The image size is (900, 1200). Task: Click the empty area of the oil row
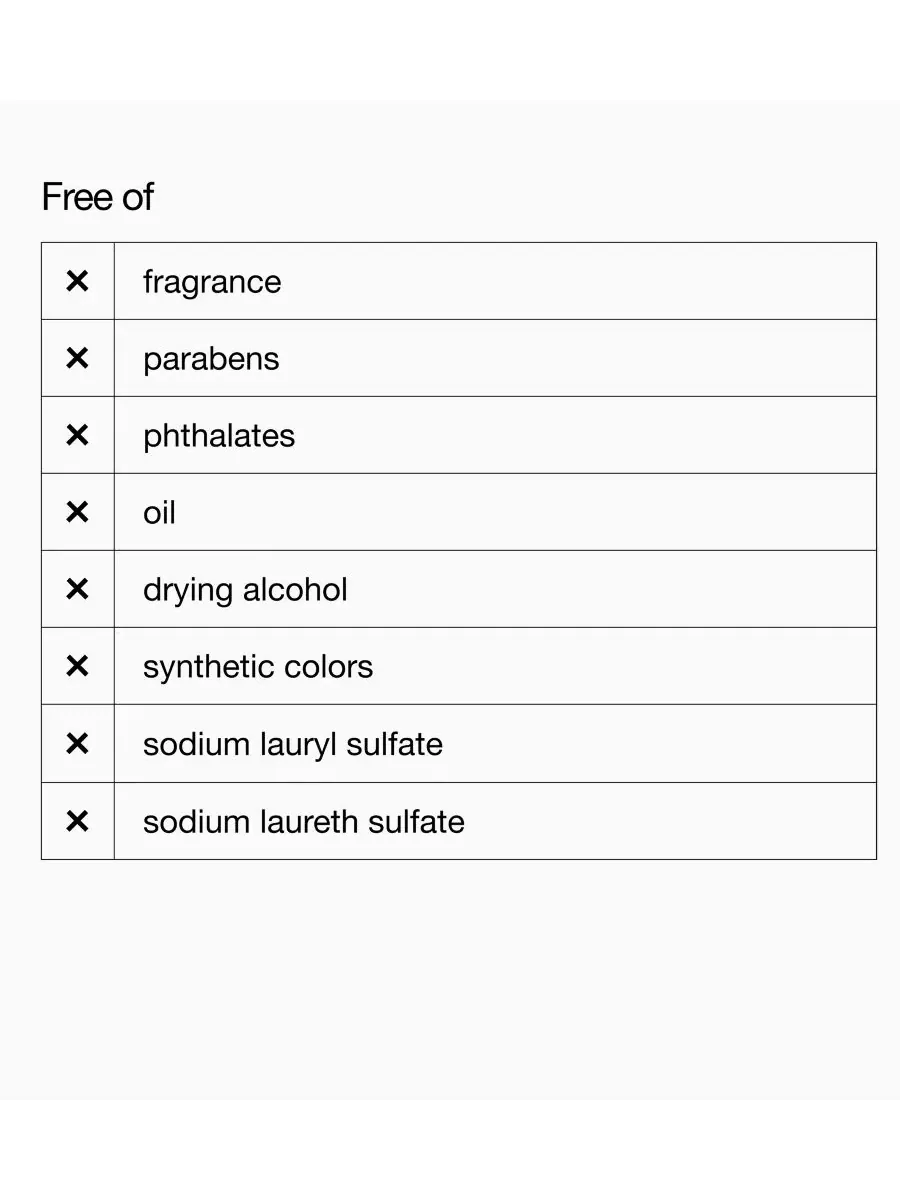(x=525, y=512)
